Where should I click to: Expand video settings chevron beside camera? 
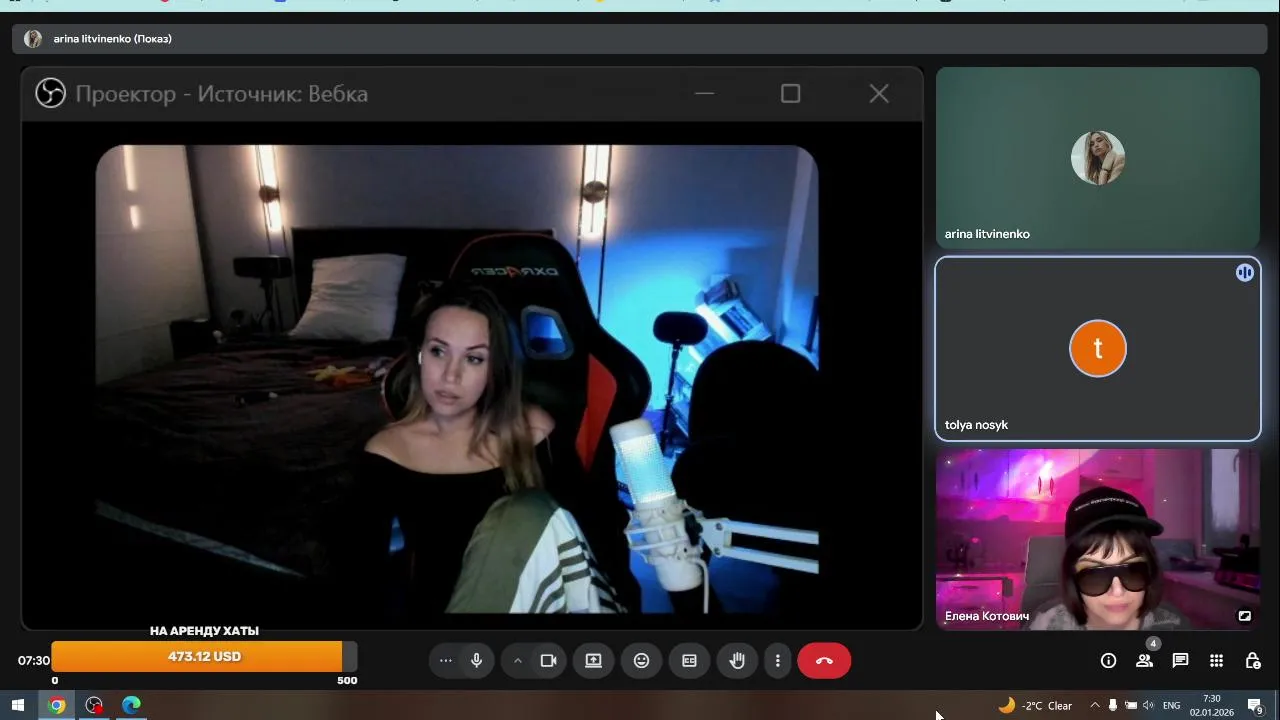point(518,661)
